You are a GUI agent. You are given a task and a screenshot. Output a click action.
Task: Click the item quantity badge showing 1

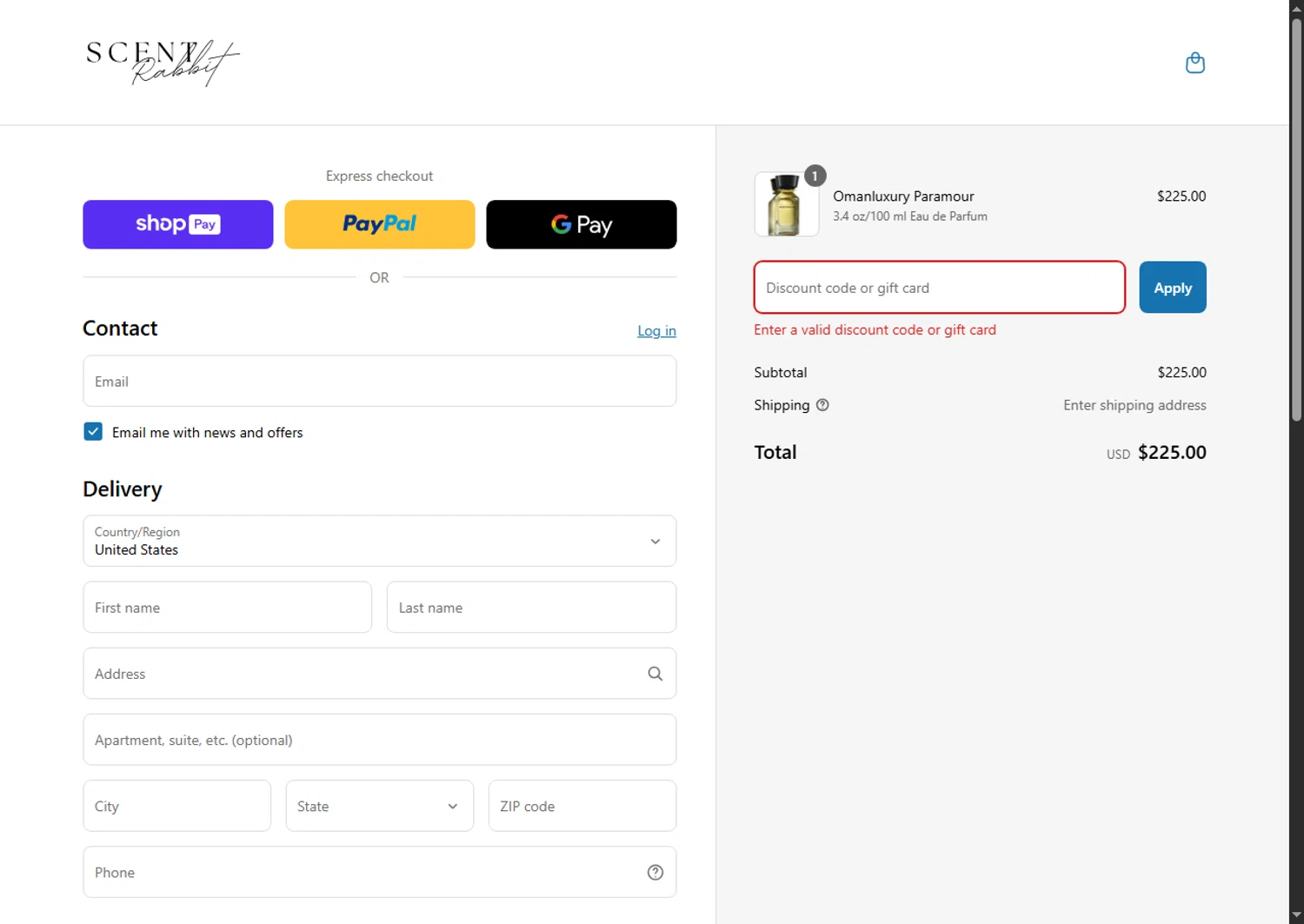tap(815, 176)
